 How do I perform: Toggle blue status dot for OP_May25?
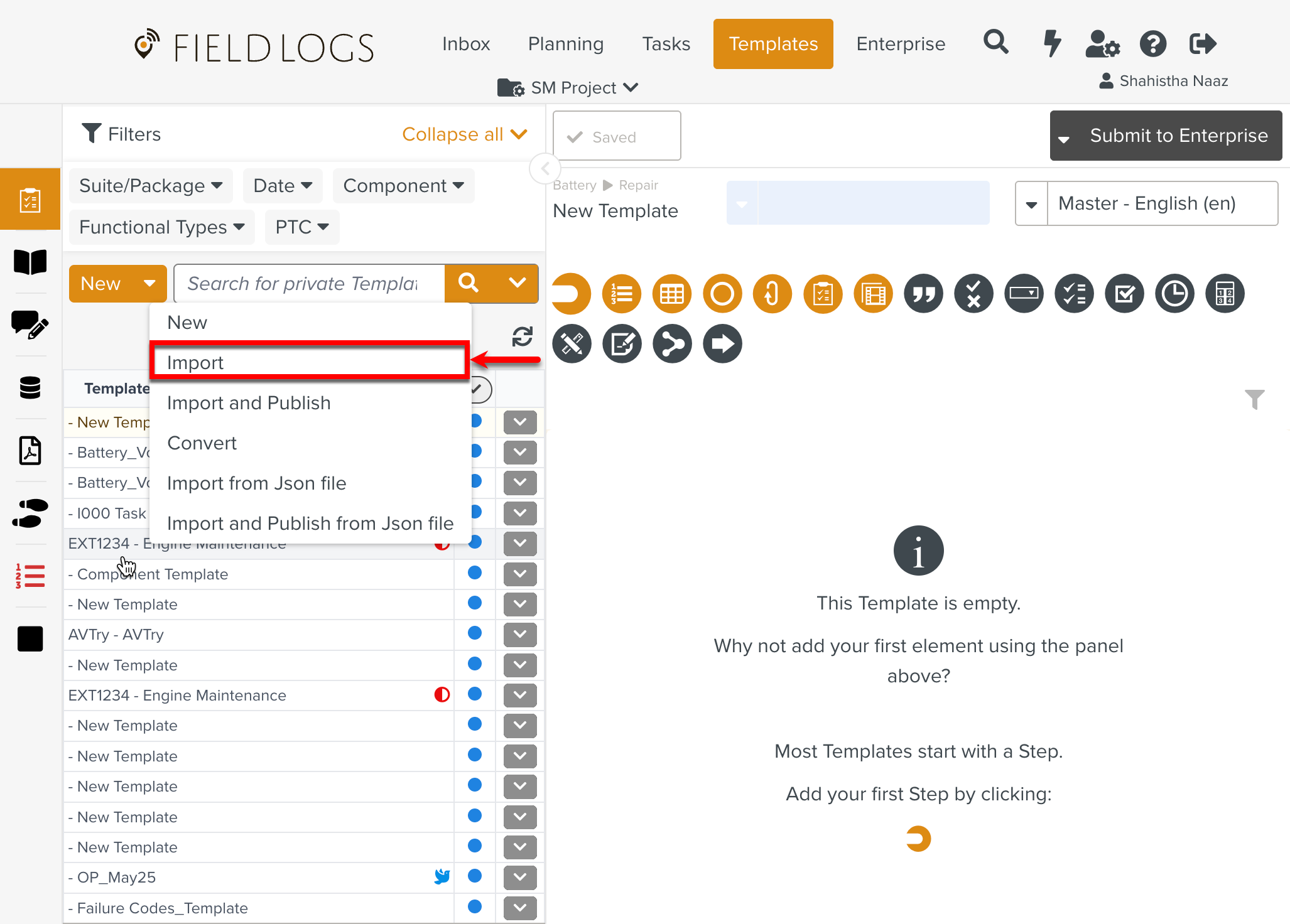[x=475, y=876]
